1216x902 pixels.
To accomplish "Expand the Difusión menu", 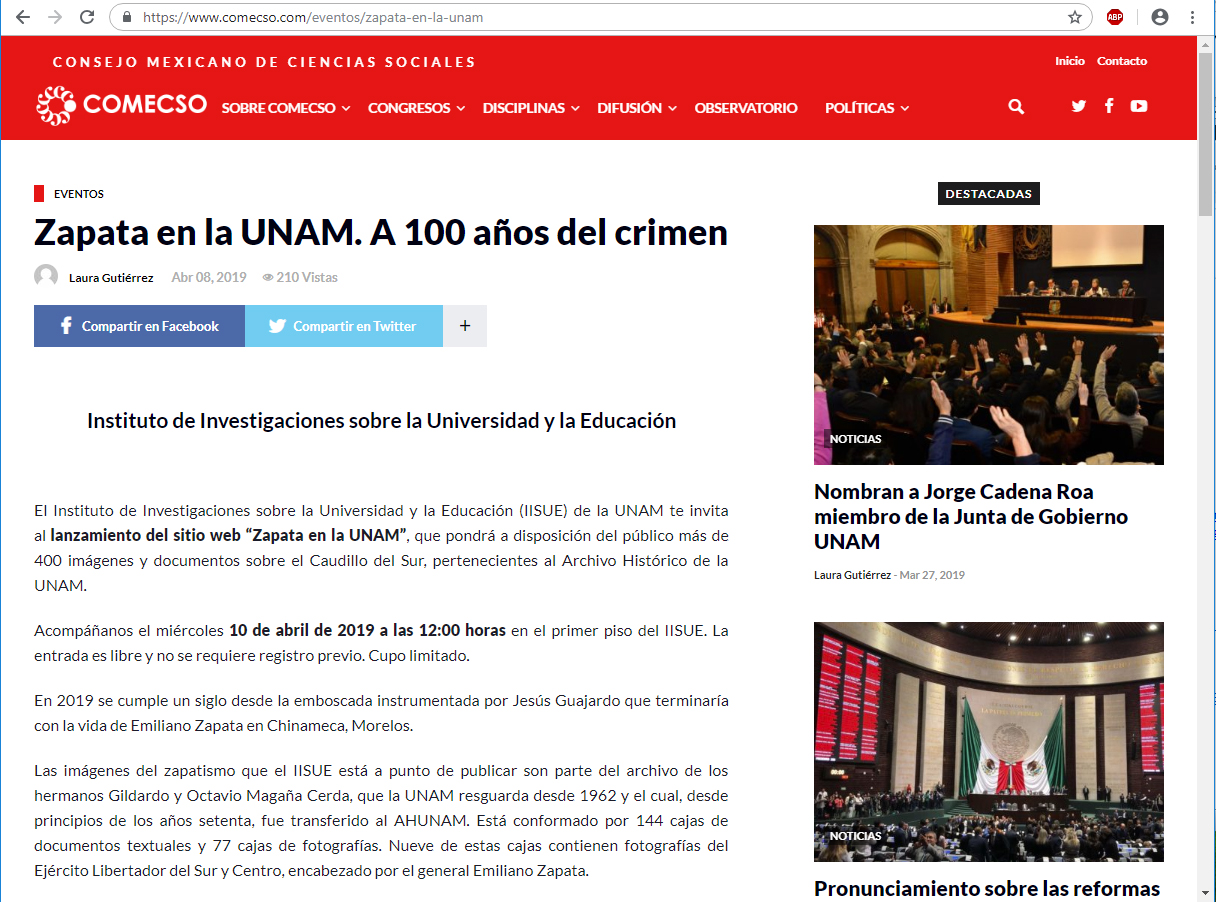I will (637, 108).
